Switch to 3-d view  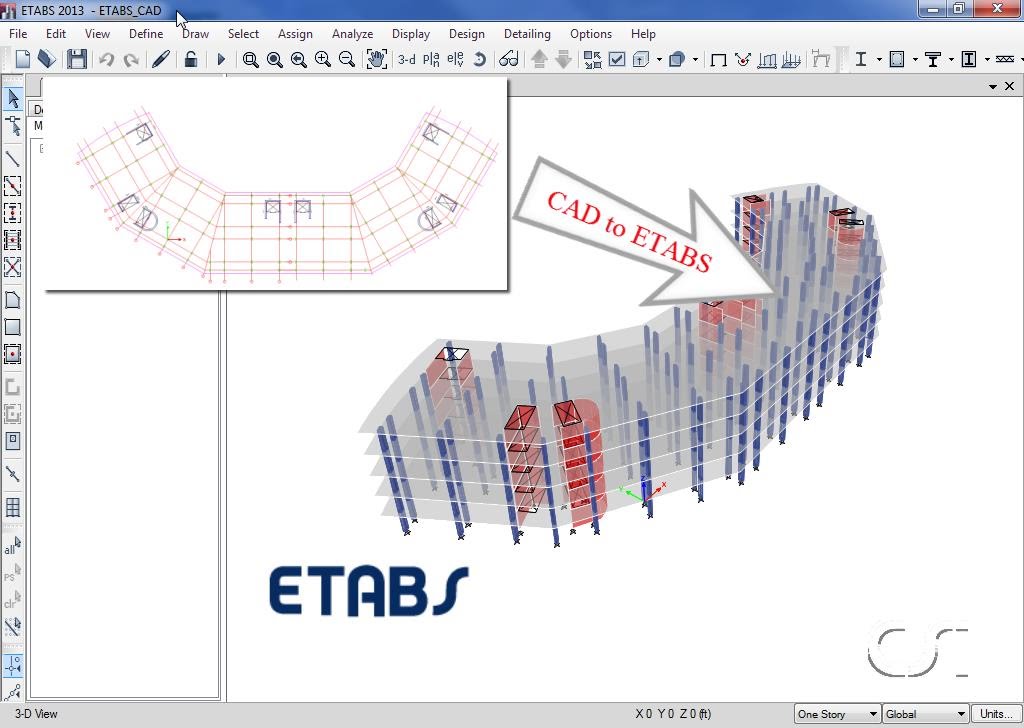(407, 59)
